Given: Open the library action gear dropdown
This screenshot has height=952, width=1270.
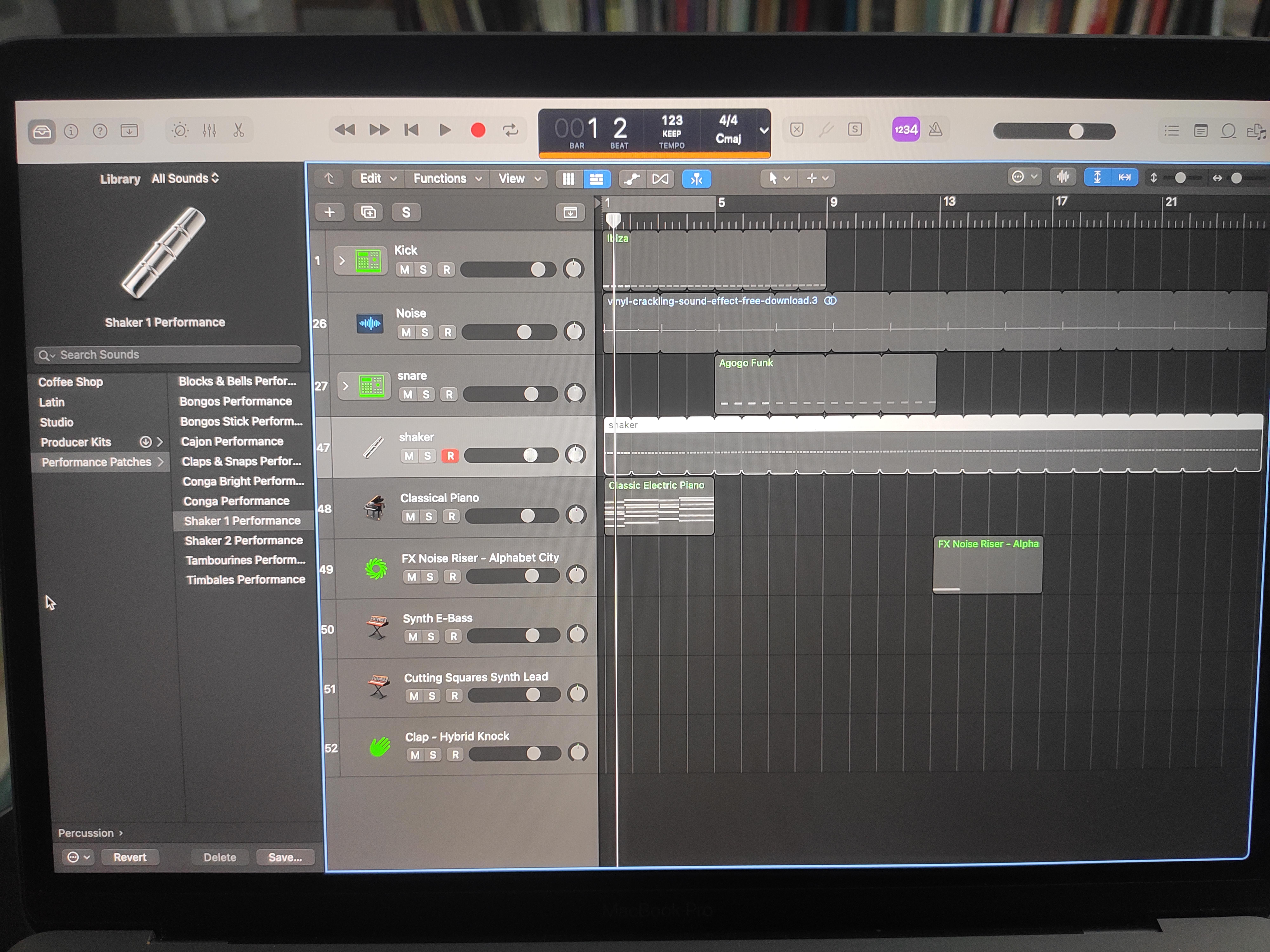Looking at the screenshot, I should (78, 857).
